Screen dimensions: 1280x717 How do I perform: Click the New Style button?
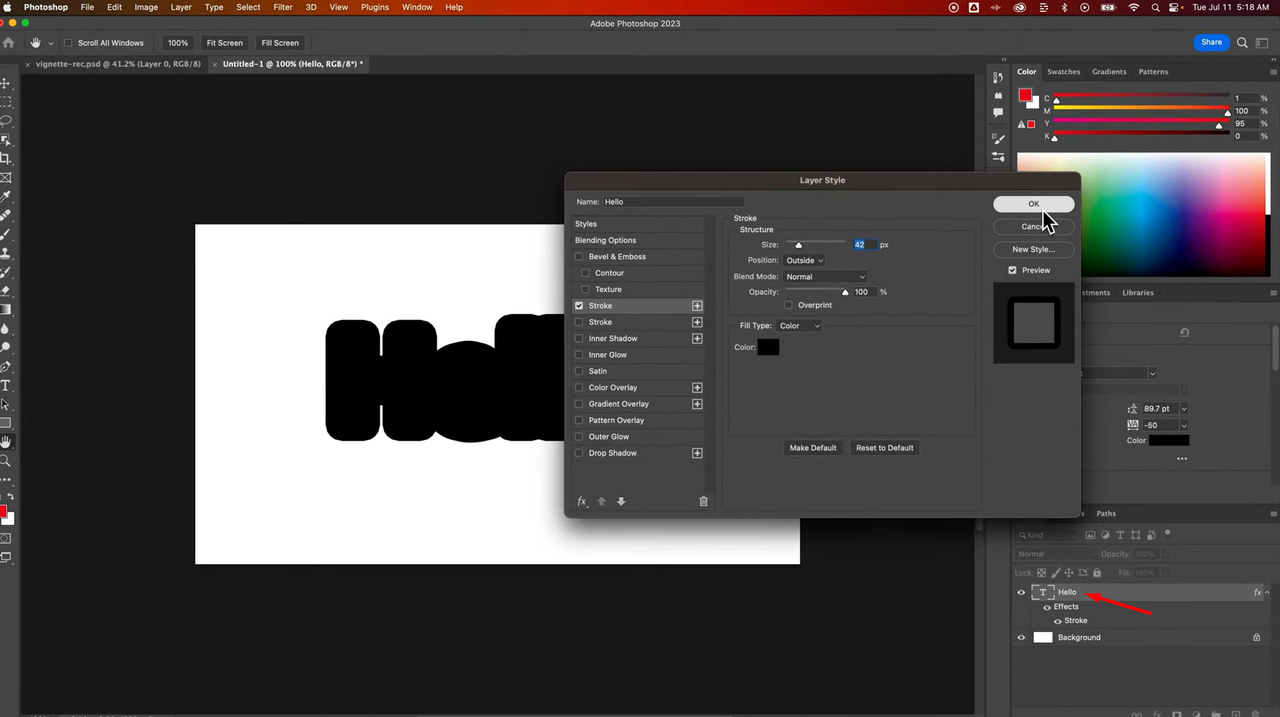pyautogui.click(x=1034, y=249)
